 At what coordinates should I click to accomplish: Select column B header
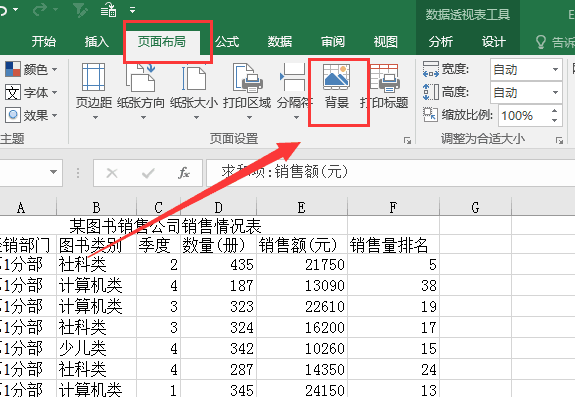pyautogui.click(x=96, y=208)
